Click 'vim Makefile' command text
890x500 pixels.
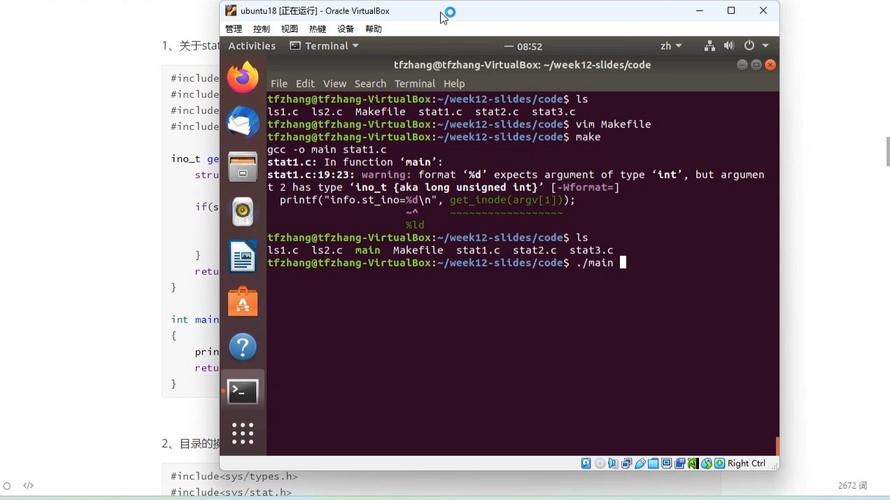point(614,124)
